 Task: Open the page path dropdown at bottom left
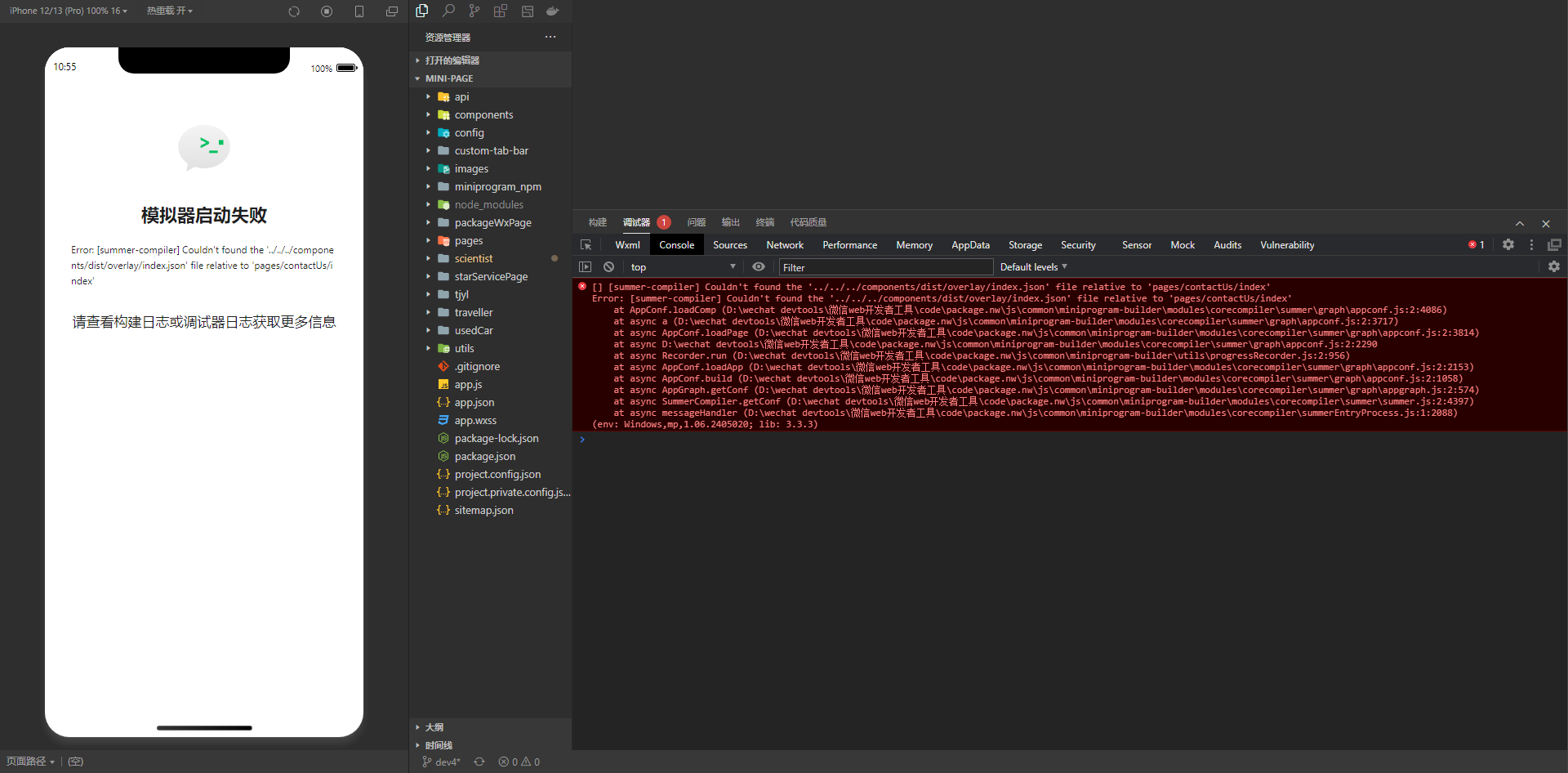(30, 762)
